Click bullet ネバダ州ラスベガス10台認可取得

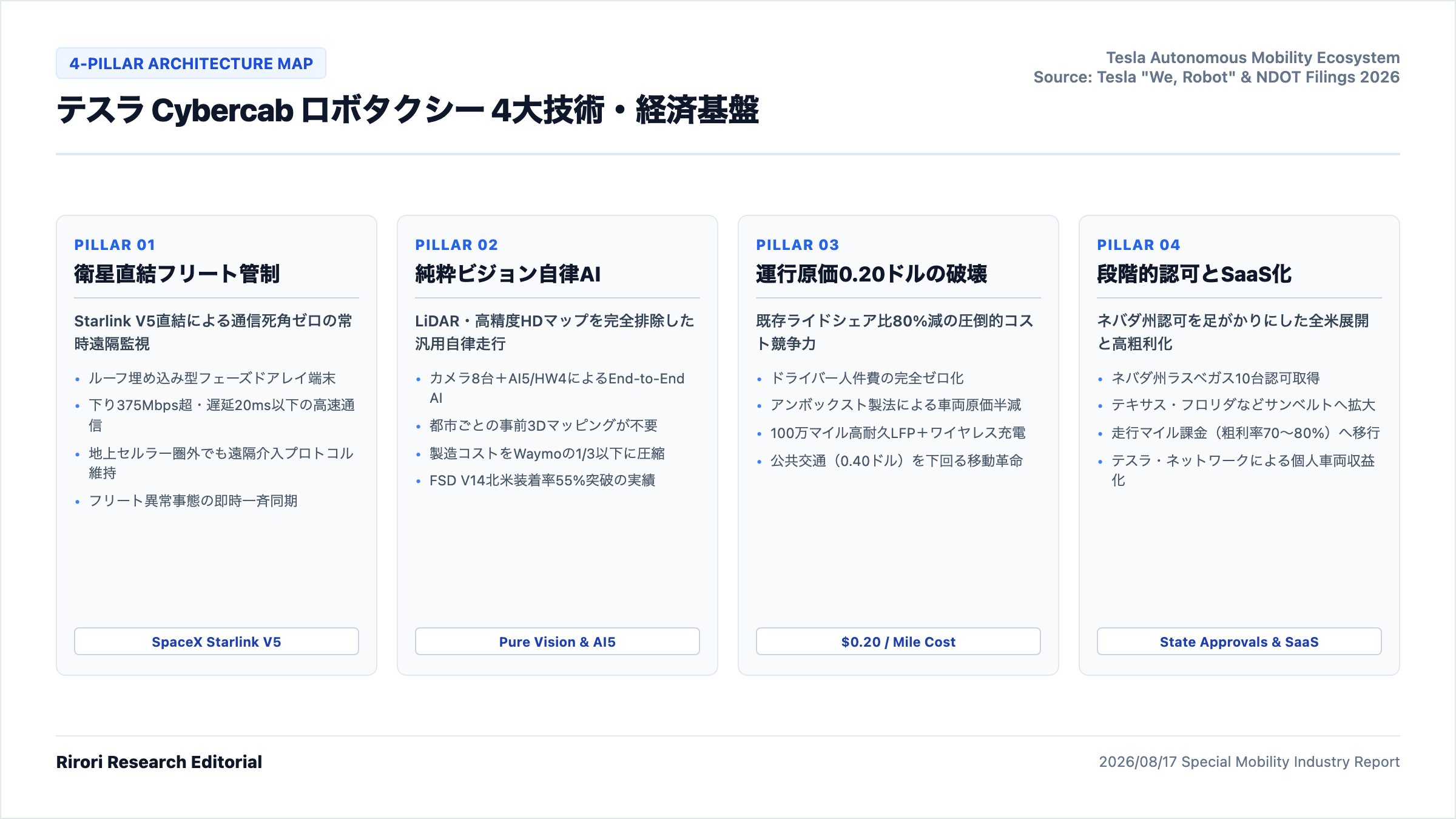[x=1215, y=378]
